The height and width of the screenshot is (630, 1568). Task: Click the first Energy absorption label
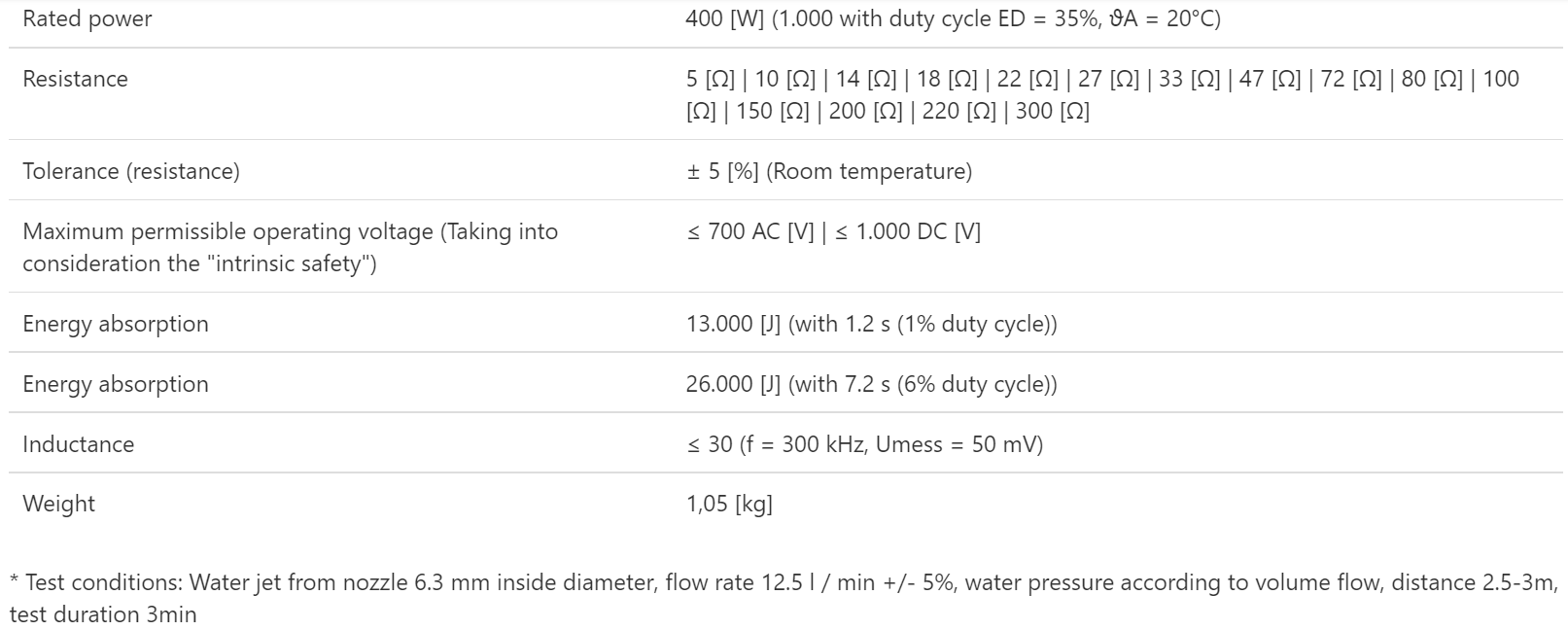(116, 324)
